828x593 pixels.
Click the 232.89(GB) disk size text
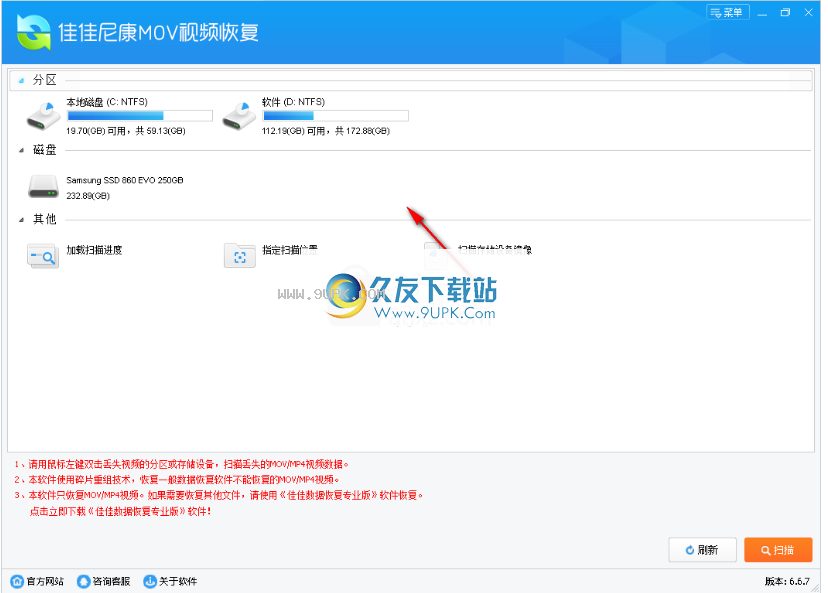click(x=88, y=196)
